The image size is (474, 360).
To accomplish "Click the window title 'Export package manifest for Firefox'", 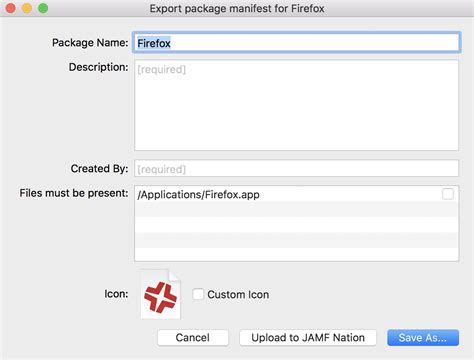I will 237,8.
